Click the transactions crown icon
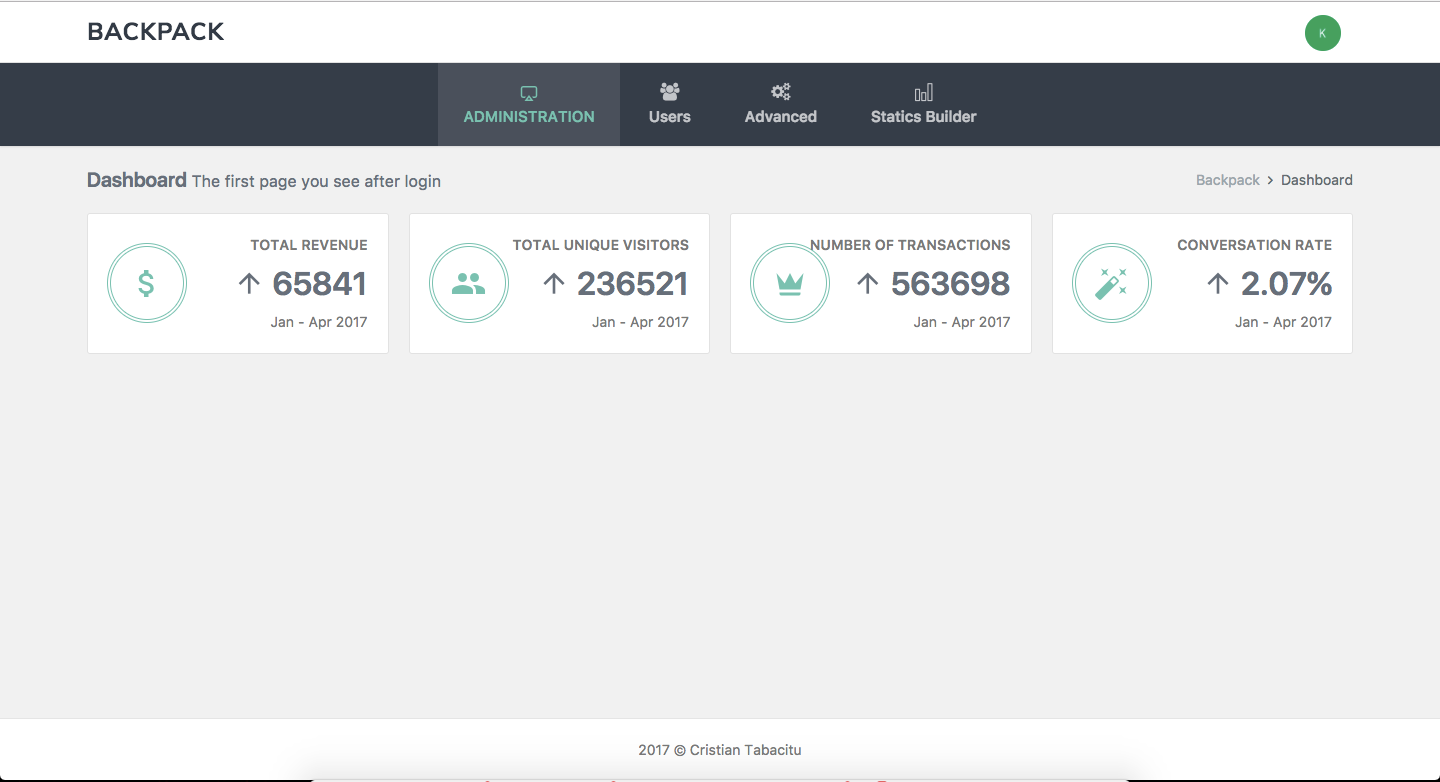This screenshot has width=1440, height=782. (790, 284)
